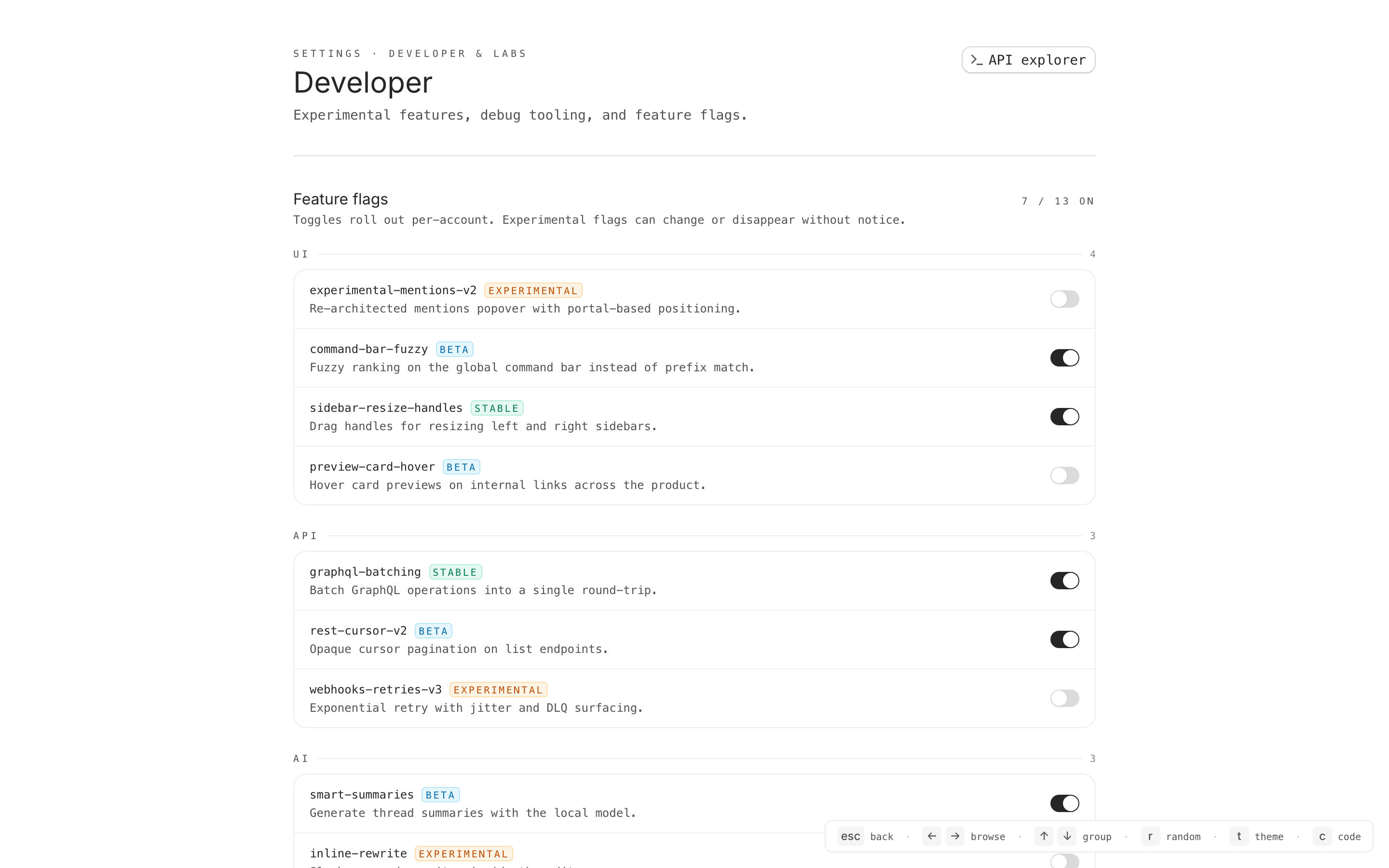Click the Settings breadcrumb text

click(327, 54)
